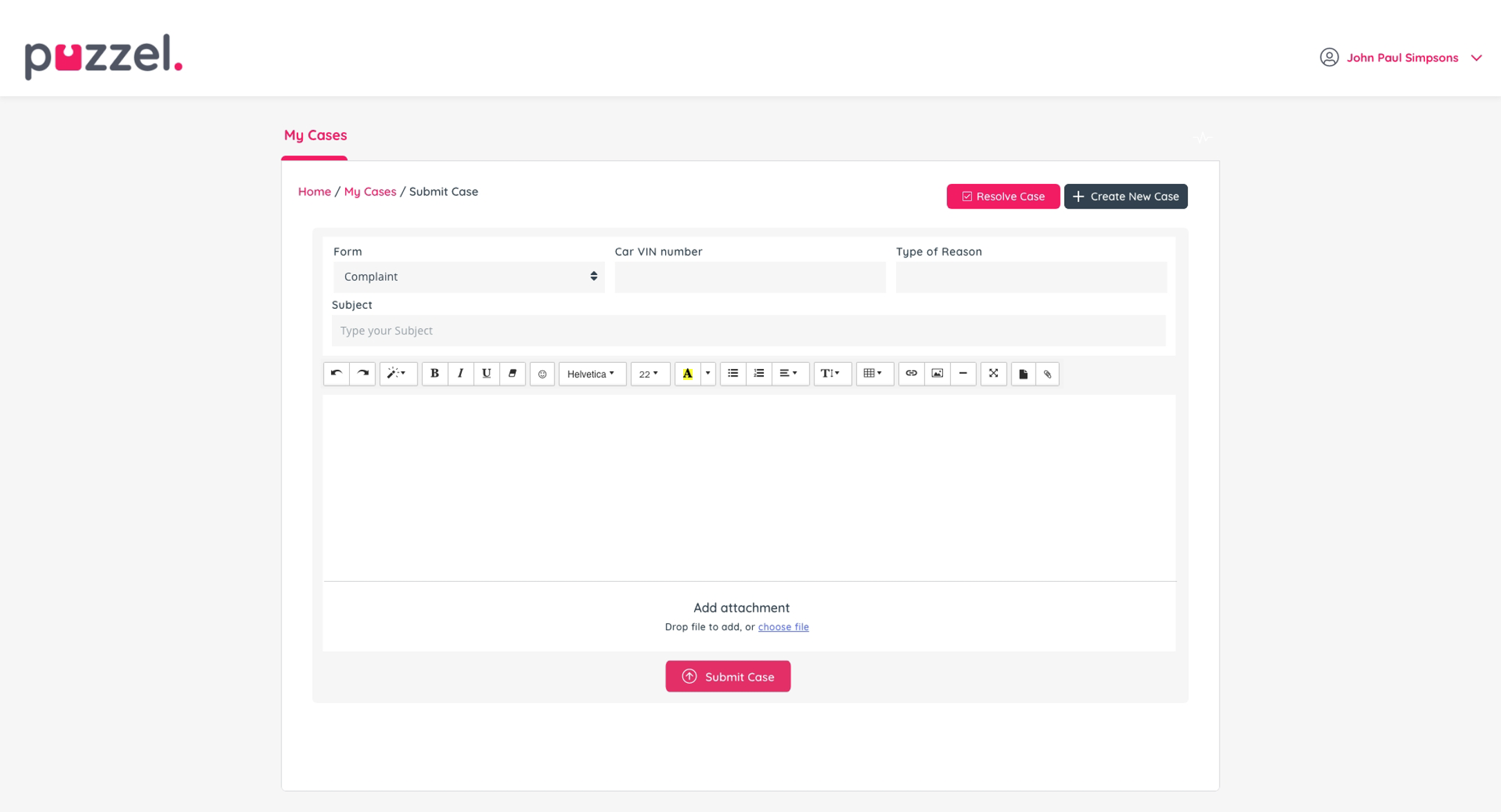
Task: Insert a link using chain icon
Action: (x=911, y=373)
